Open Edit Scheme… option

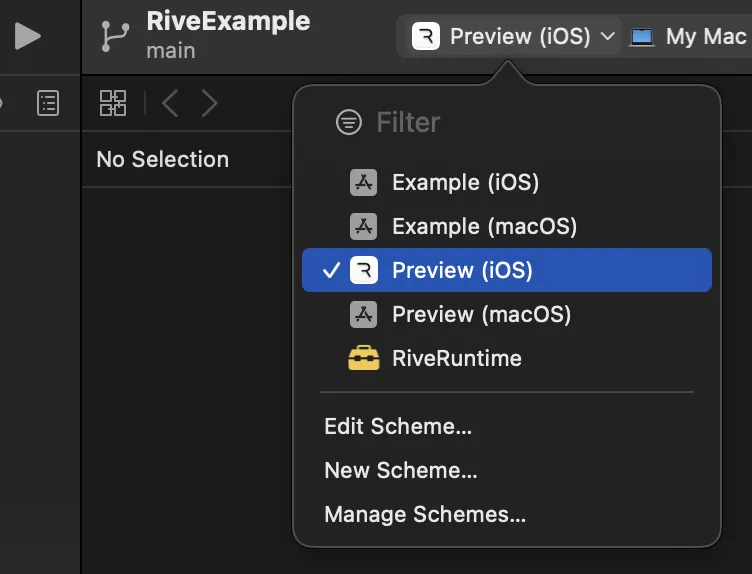(x=398, y=426)
